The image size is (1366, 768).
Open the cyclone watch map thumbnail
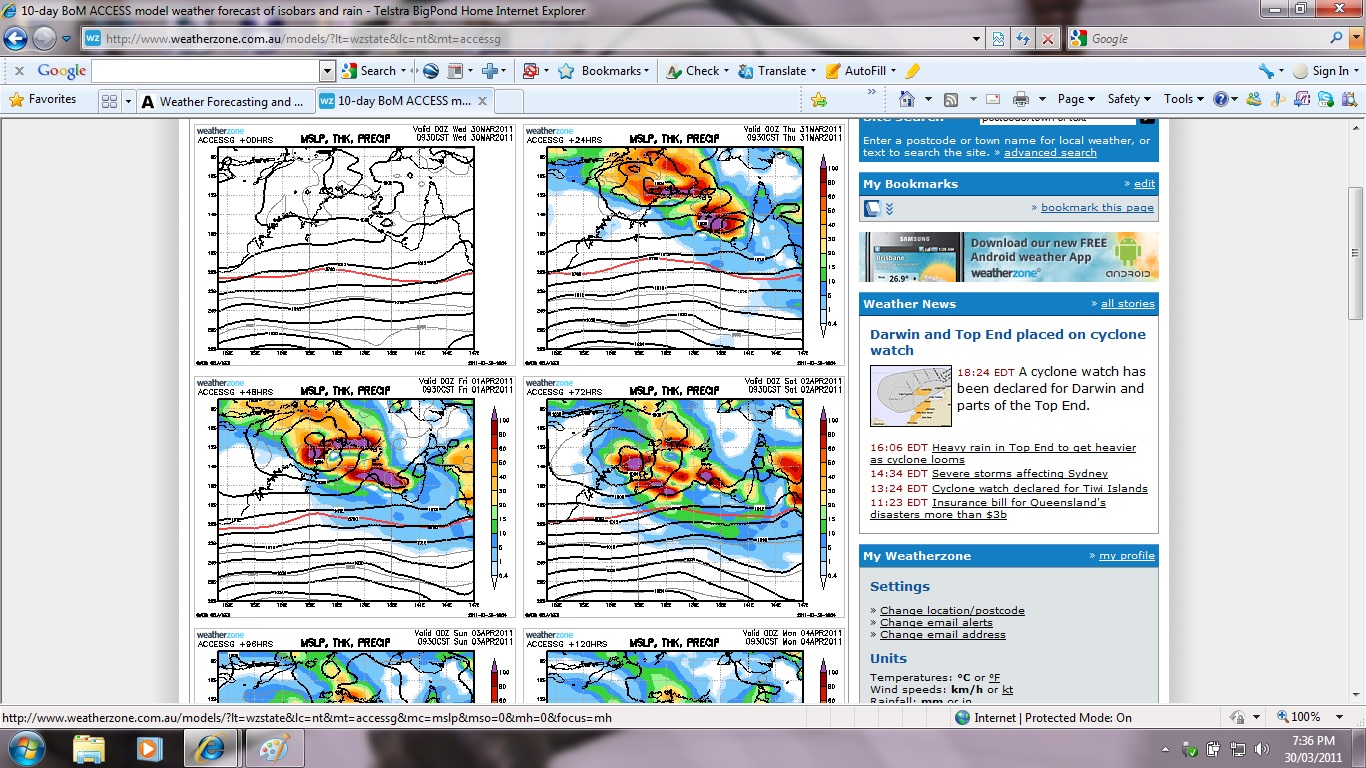point(911,396)
